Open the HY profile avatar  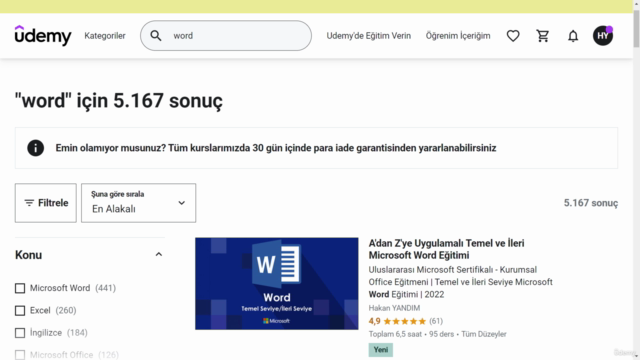pyautogui.click(x=603, y=36)
